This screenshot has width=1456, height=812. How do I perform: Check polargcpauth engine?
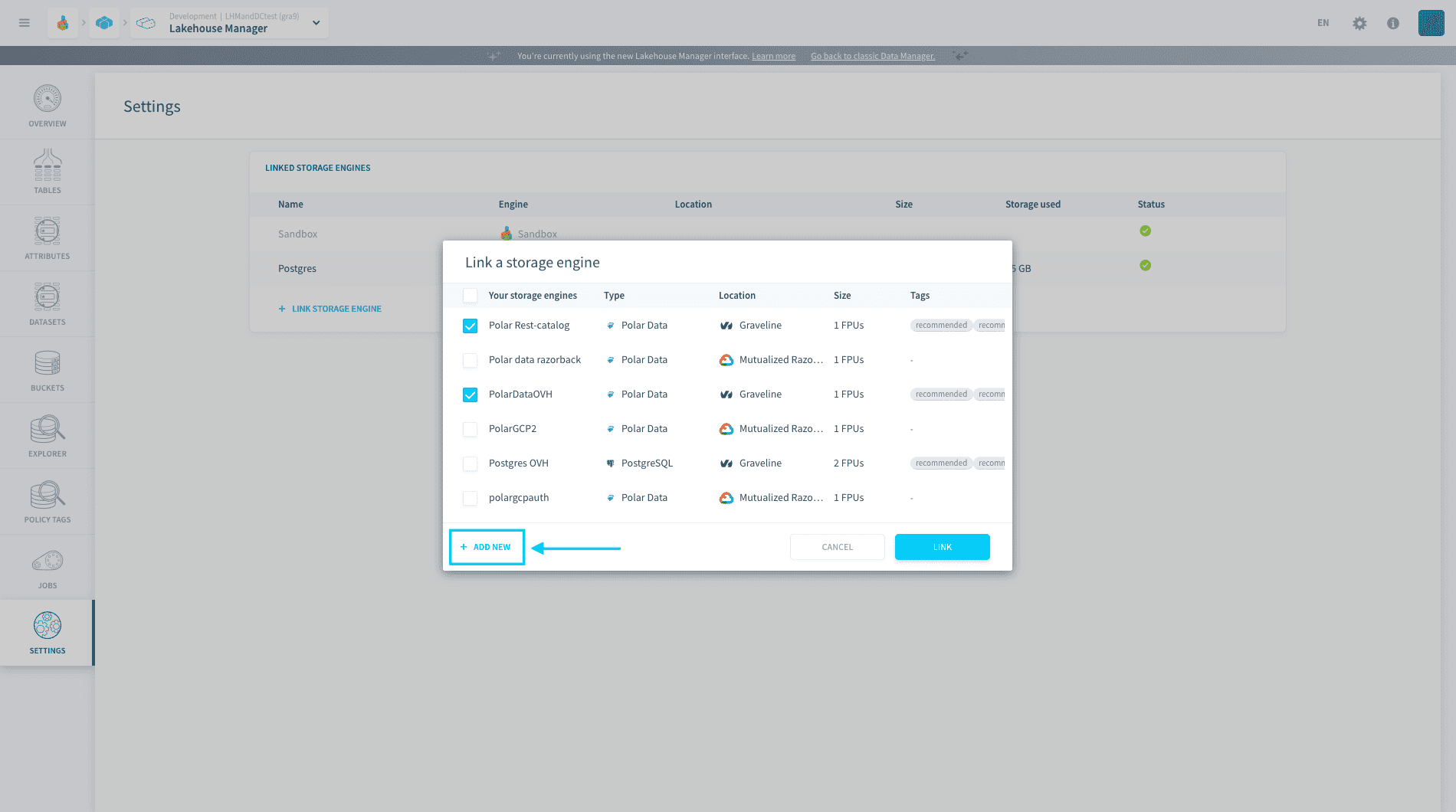(x=471, y=498)
